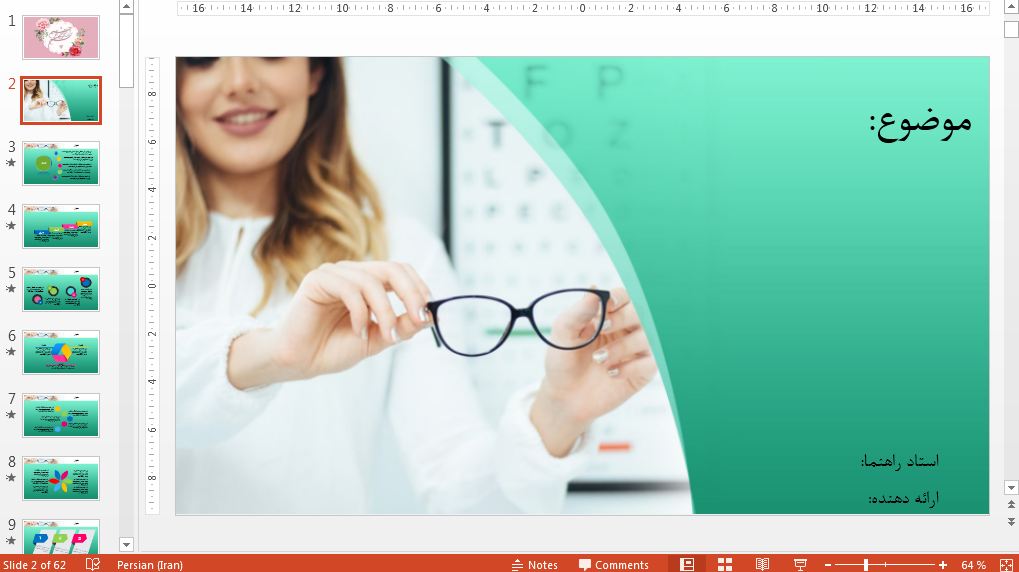Click zoom in plus button
Image resolution: width=1019 pixels, height=572 pixels.
tap(943, 565)
